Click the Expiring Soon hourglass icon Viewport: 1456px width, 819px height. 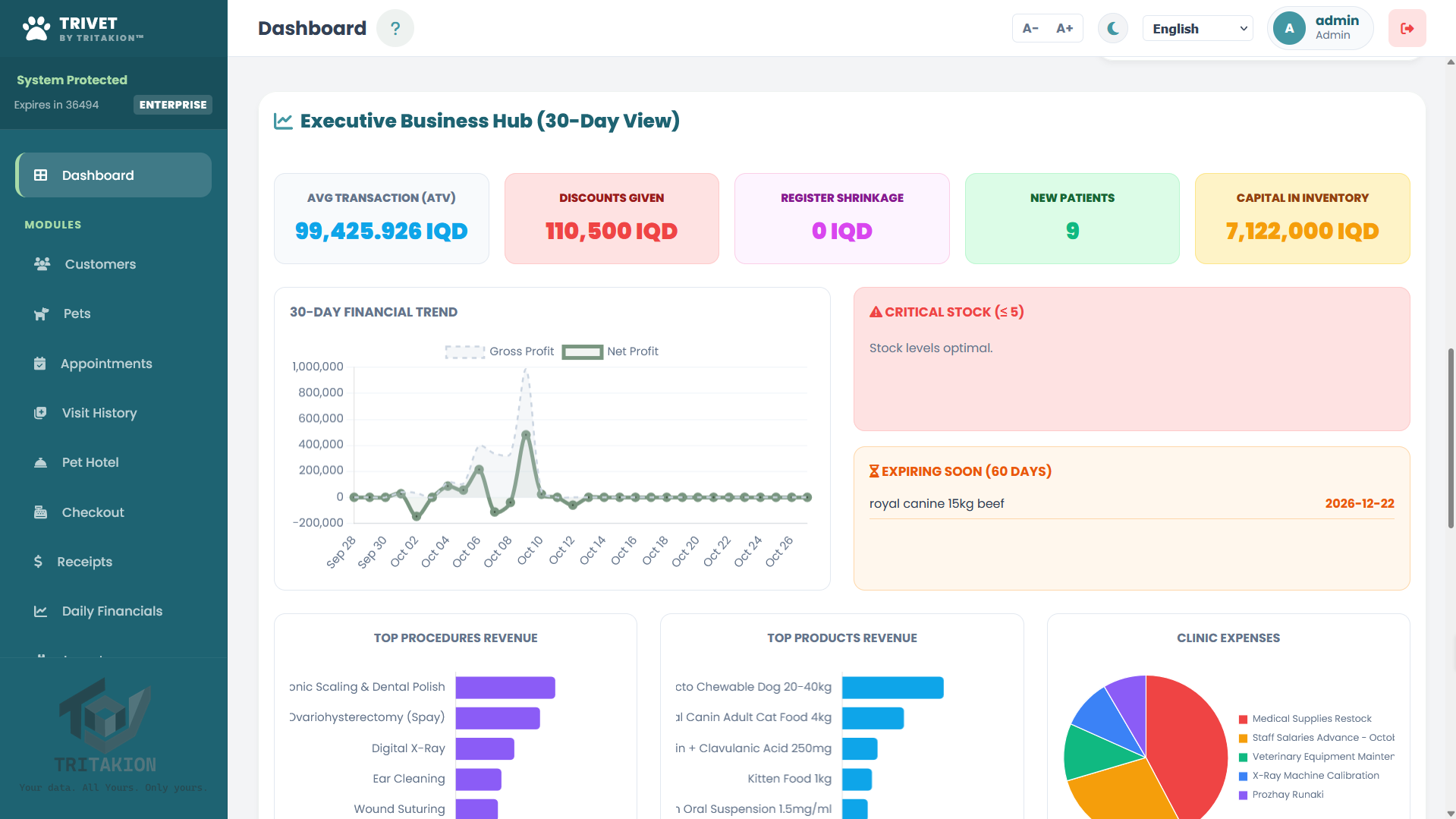click(x=874, y=471)
